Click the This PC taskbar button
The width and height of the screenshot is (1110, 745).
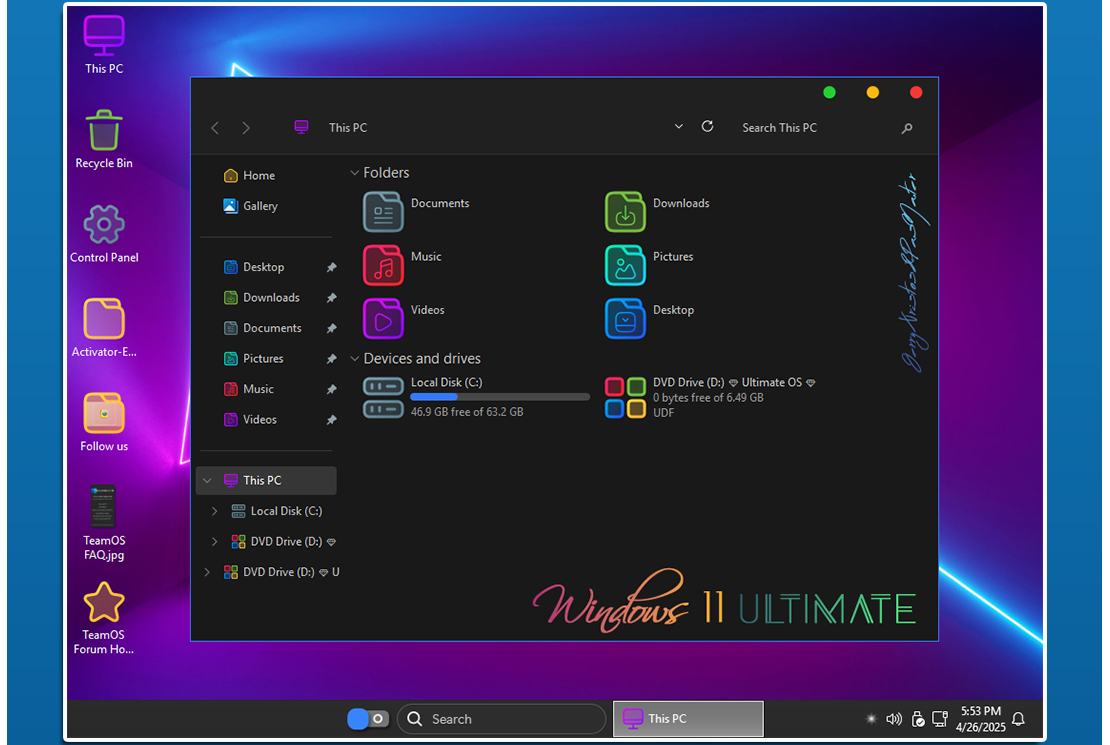(687, 719)
